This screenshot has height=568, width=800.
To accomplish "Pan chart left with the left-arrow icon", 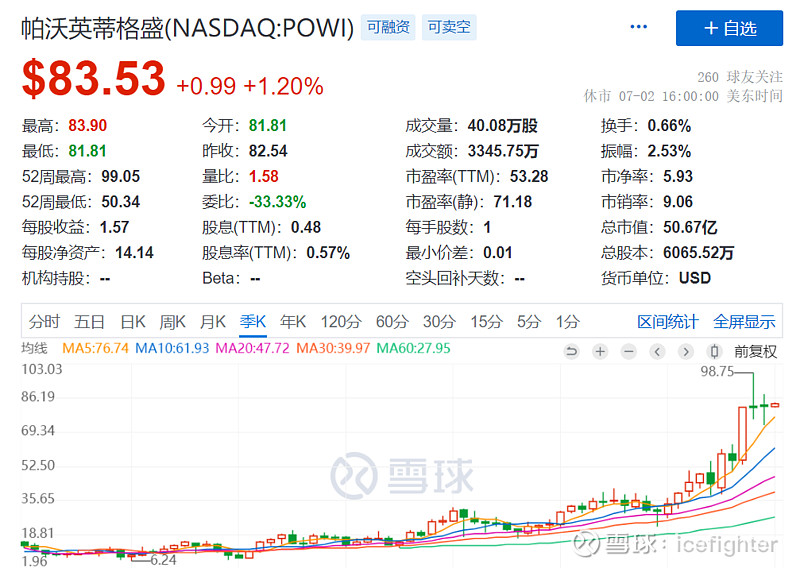I will 657,352.
